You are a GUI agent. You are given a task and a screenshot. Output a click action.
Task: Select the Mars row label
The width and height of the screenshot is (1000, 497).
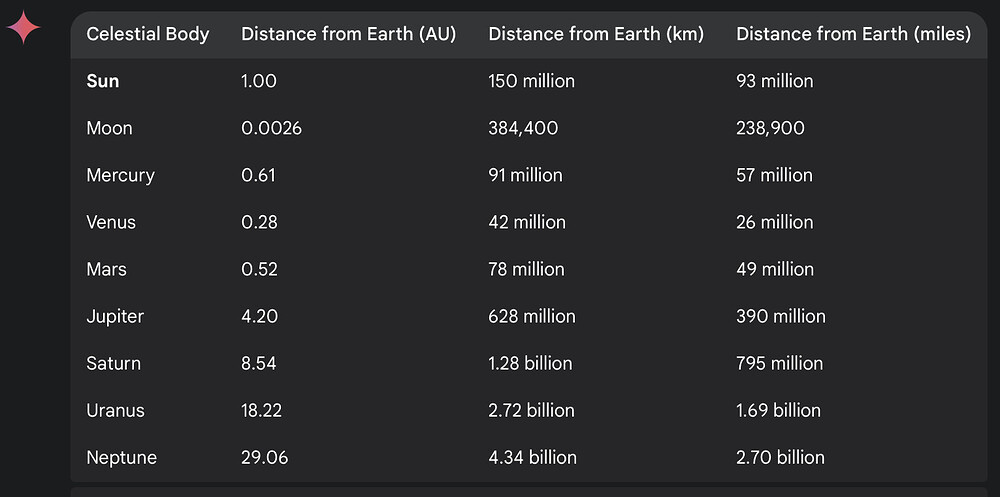click(x=107, y=269)
